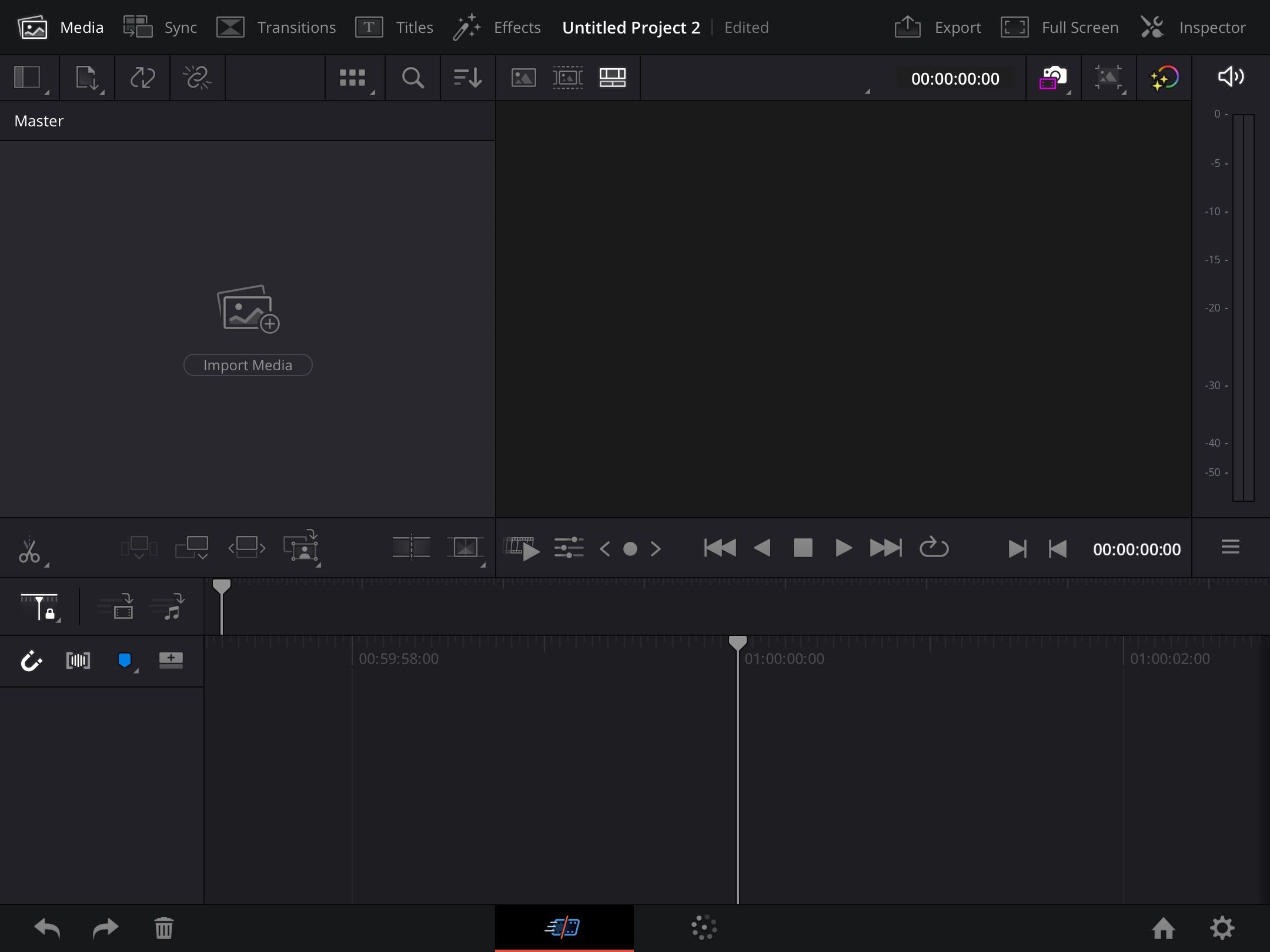The height and width of the screenshot is (952, 1270).
Task: Click the Add Track icon
Action: [x=171, y=660]
